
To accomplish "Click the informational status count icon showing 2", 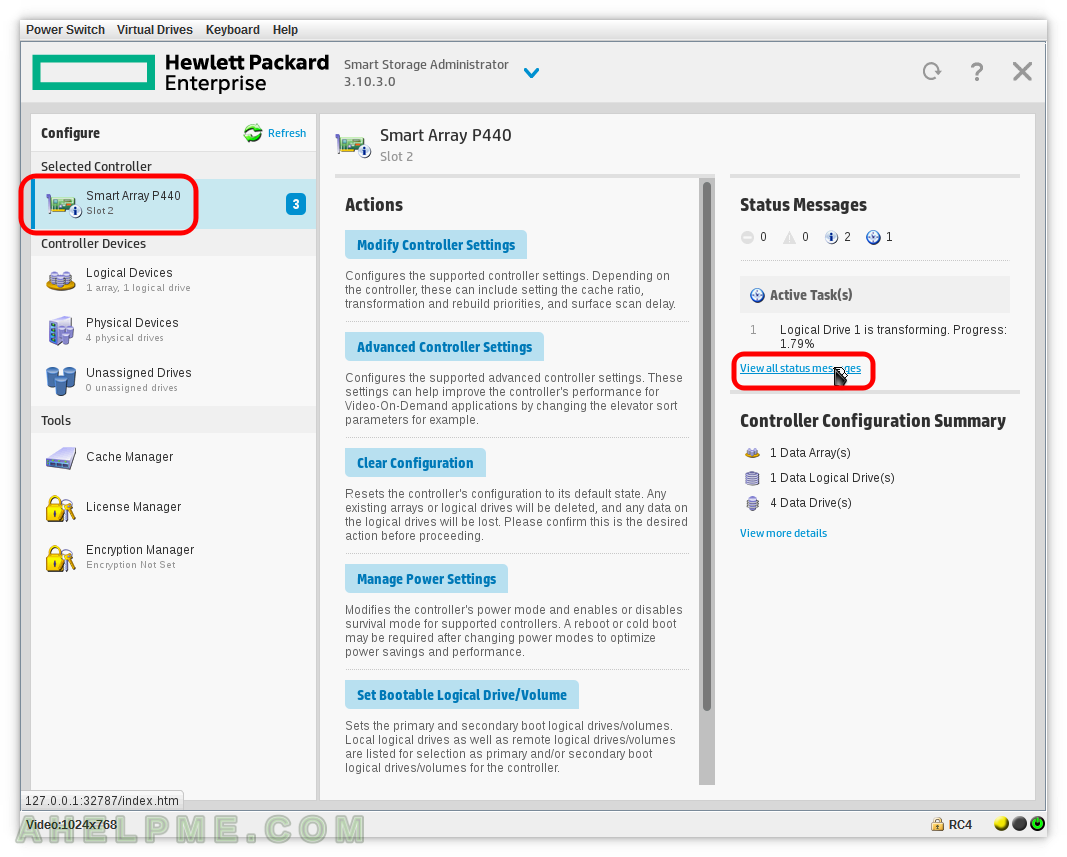I will click(x=832, y=238).
